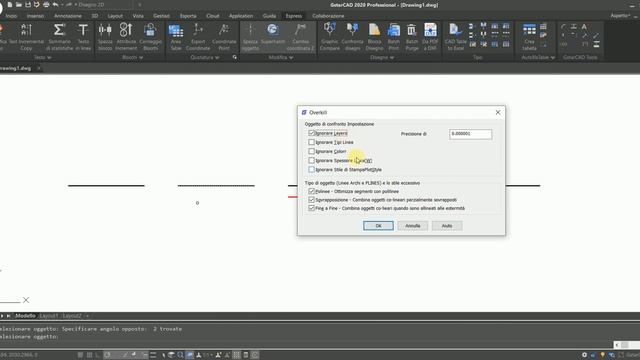The width and height of the screenshot is (640, 360).
Task: Toggle the Polinee optimize segments checkbox
Action: tap(311, 191)
